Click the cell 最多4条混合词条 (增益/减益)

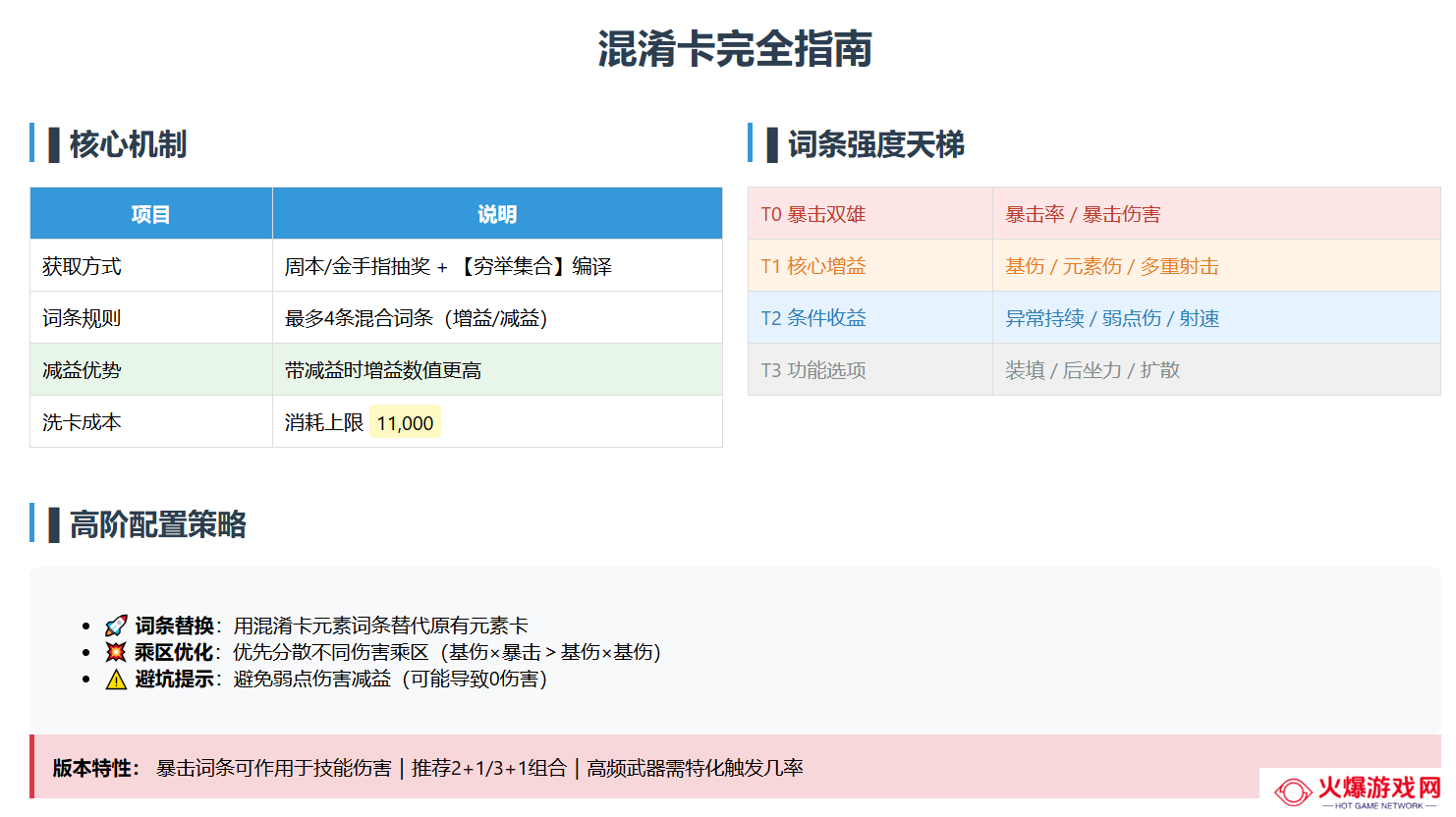click(x=497, y=318)
